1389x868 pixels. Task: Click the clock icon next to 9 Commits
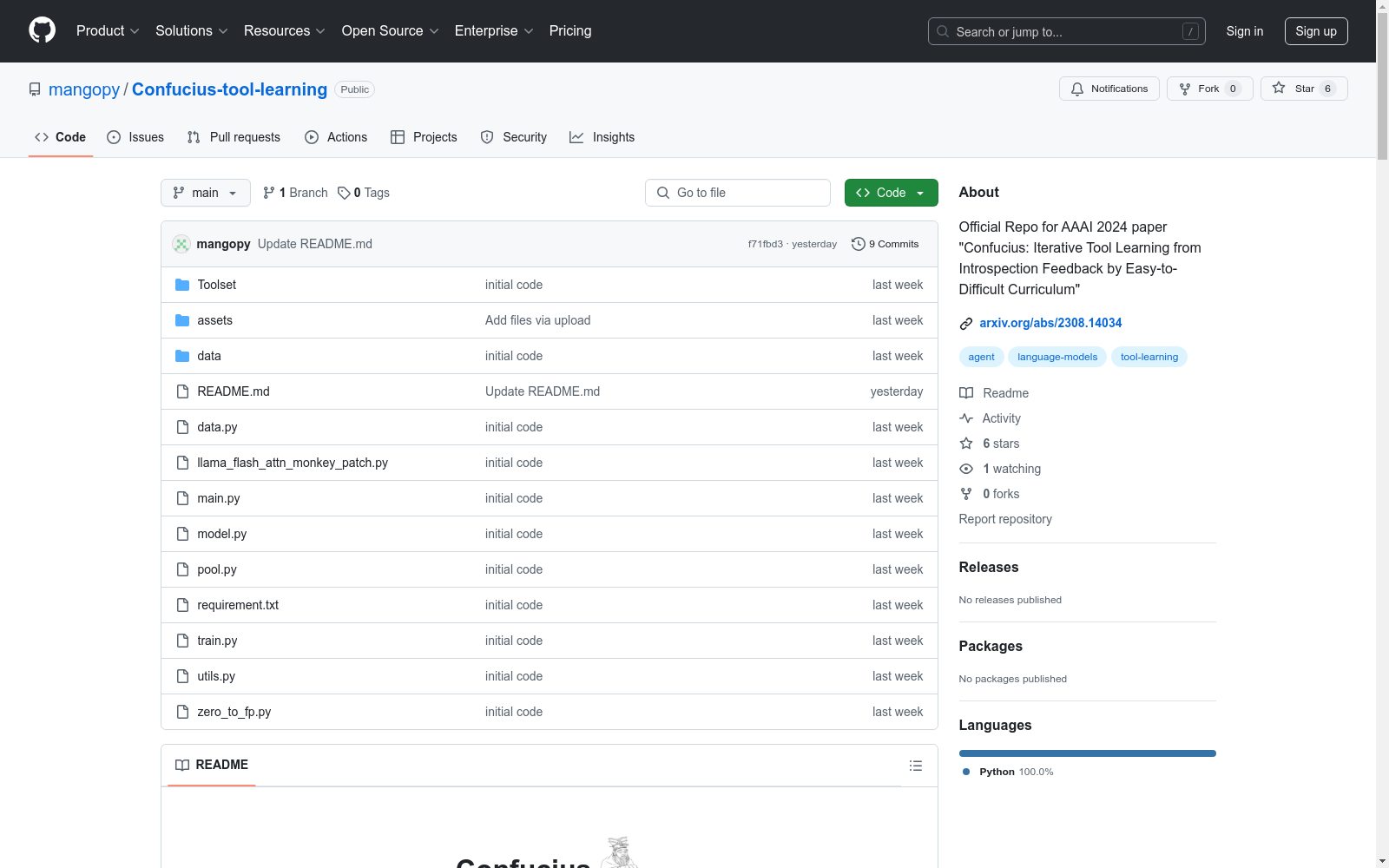click(x=859, y=244)
